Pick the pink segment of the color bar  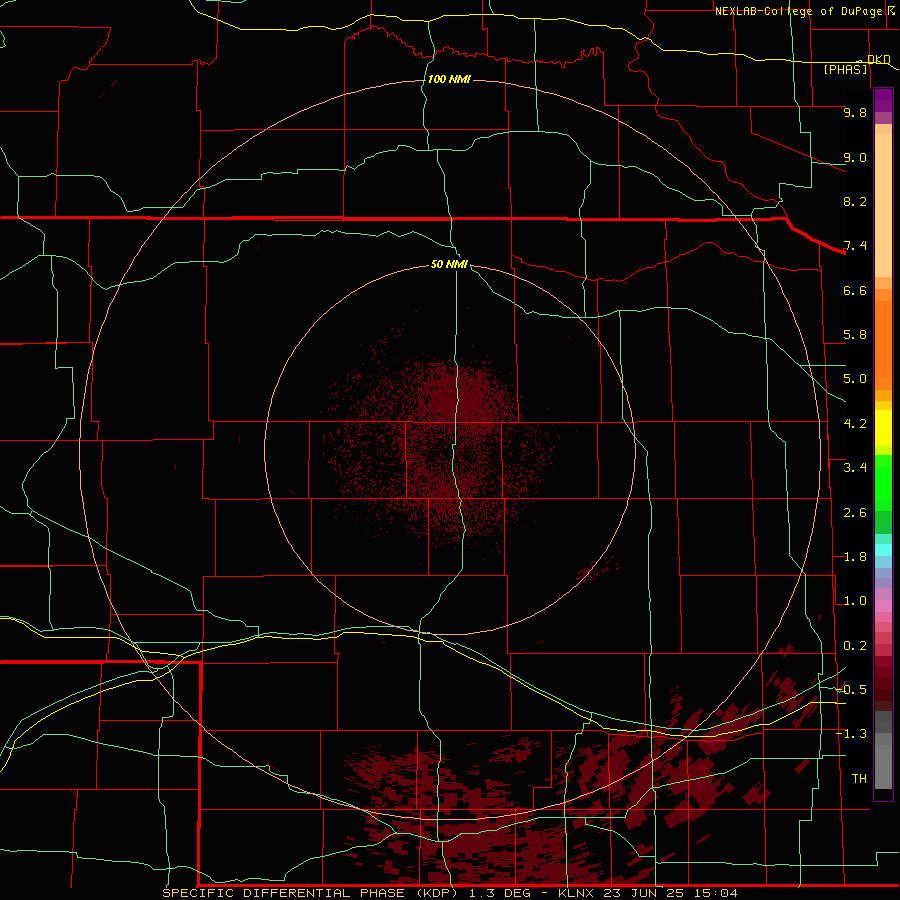pyautogui.click(x=883, y=606)
